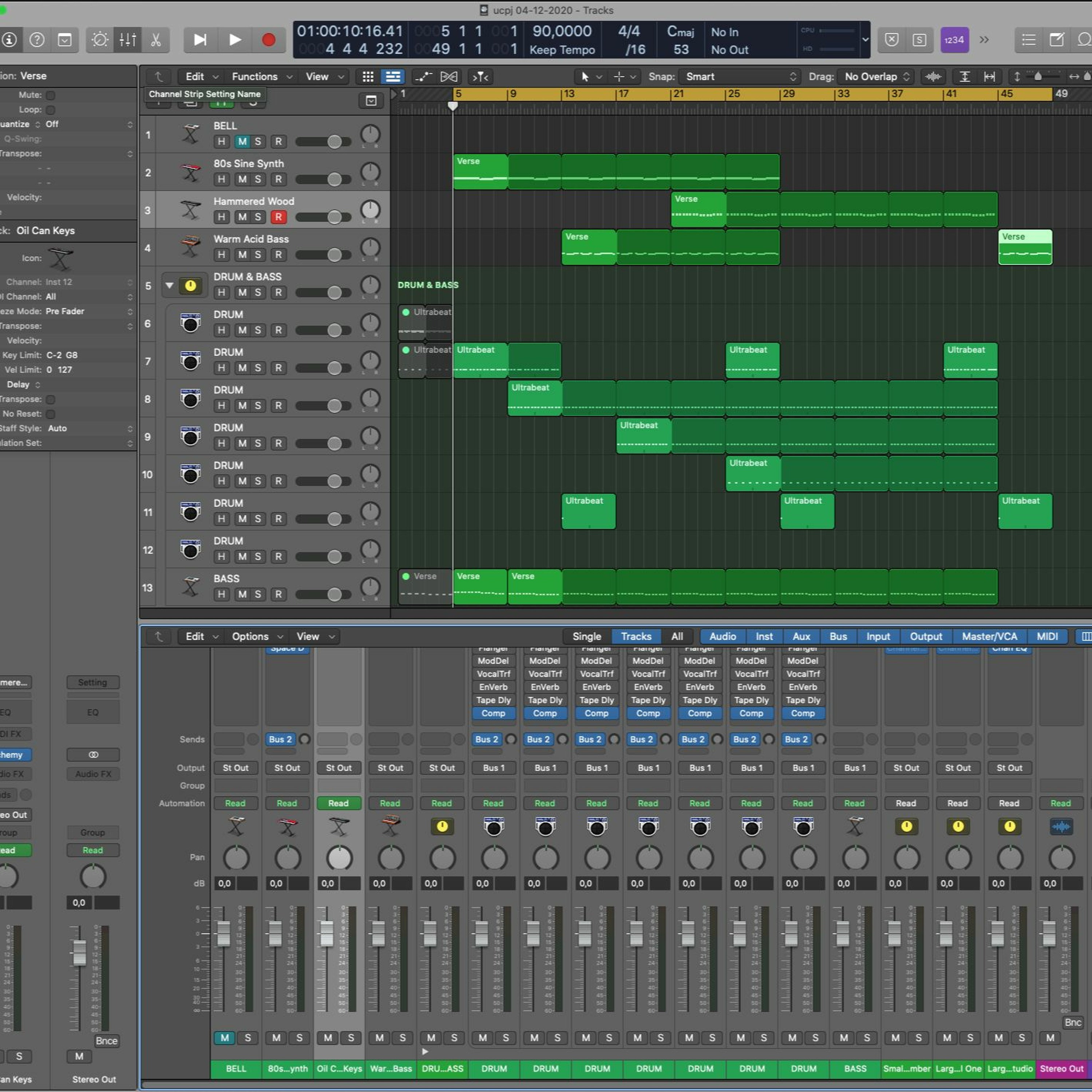Screen dimensions: 1092x1092
Task: Click the grid view icon in Tracks toolbar
Action: (x=368, y=76)
